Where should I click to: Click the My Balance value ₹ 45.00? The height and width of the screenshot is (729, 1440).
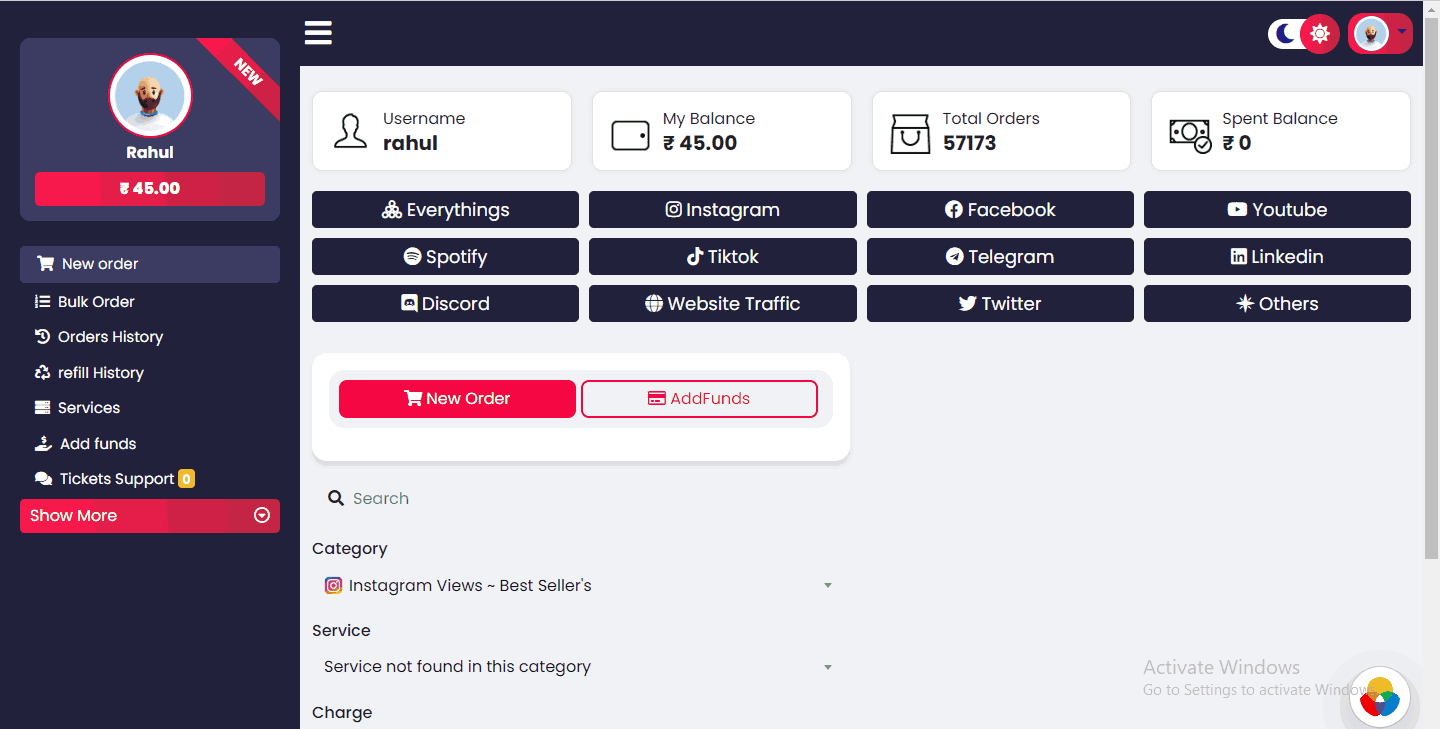(x=700, y=143)
